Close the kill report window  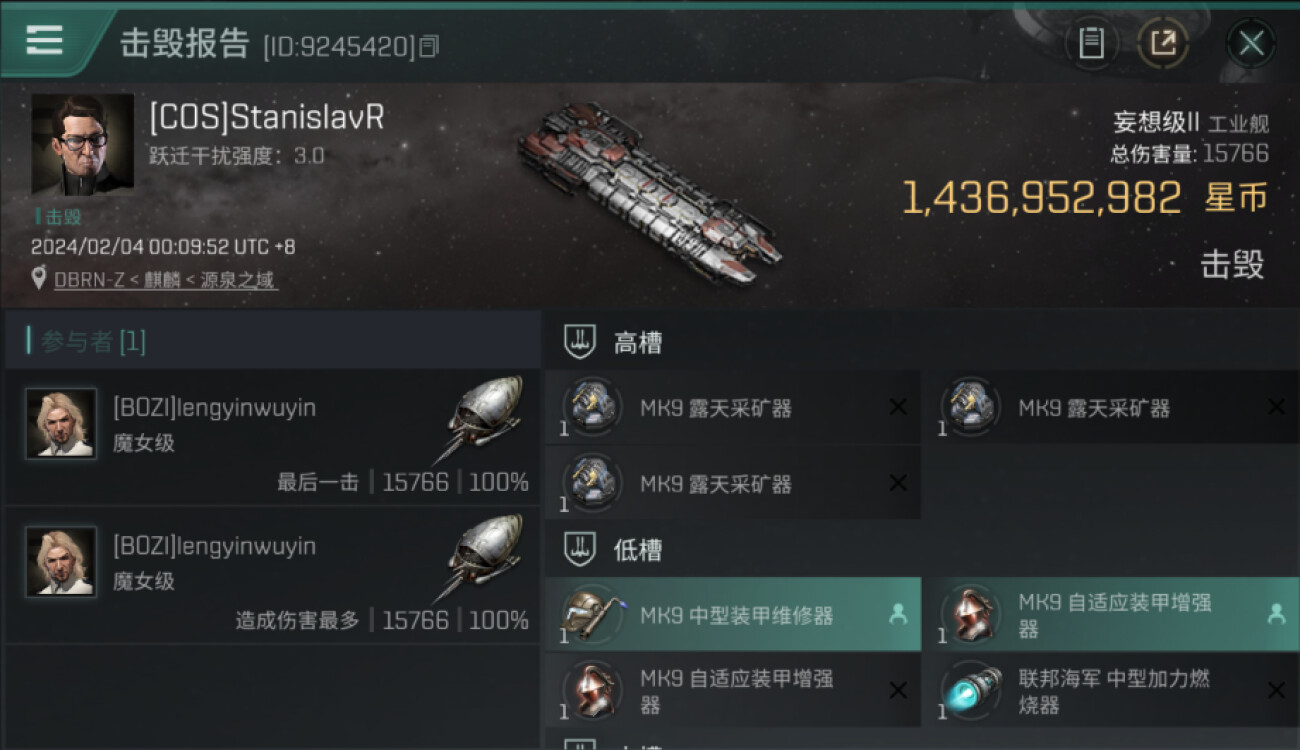[x=1251, y=43]
